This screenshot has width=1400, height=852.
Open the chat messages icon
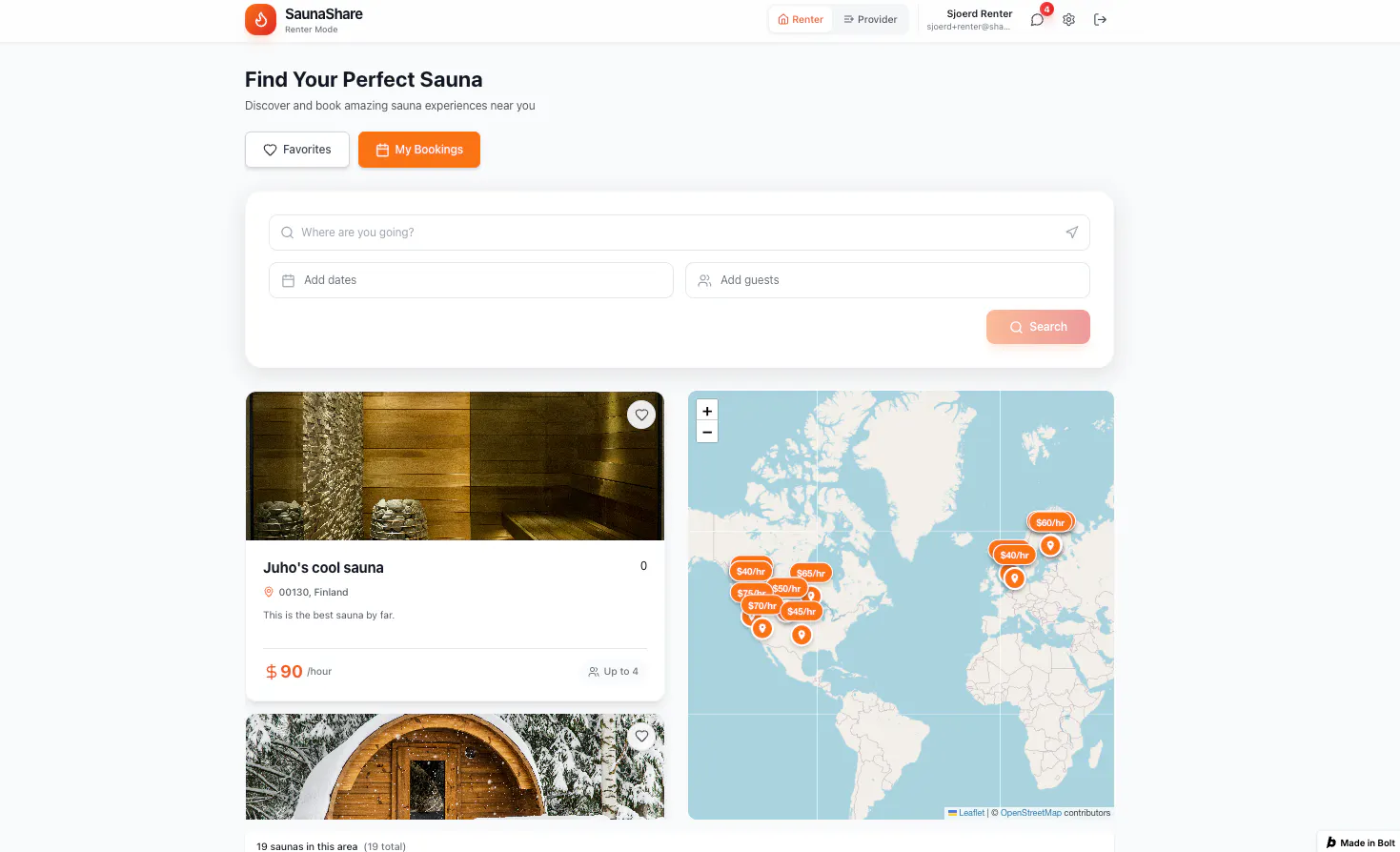(1036, 19)
